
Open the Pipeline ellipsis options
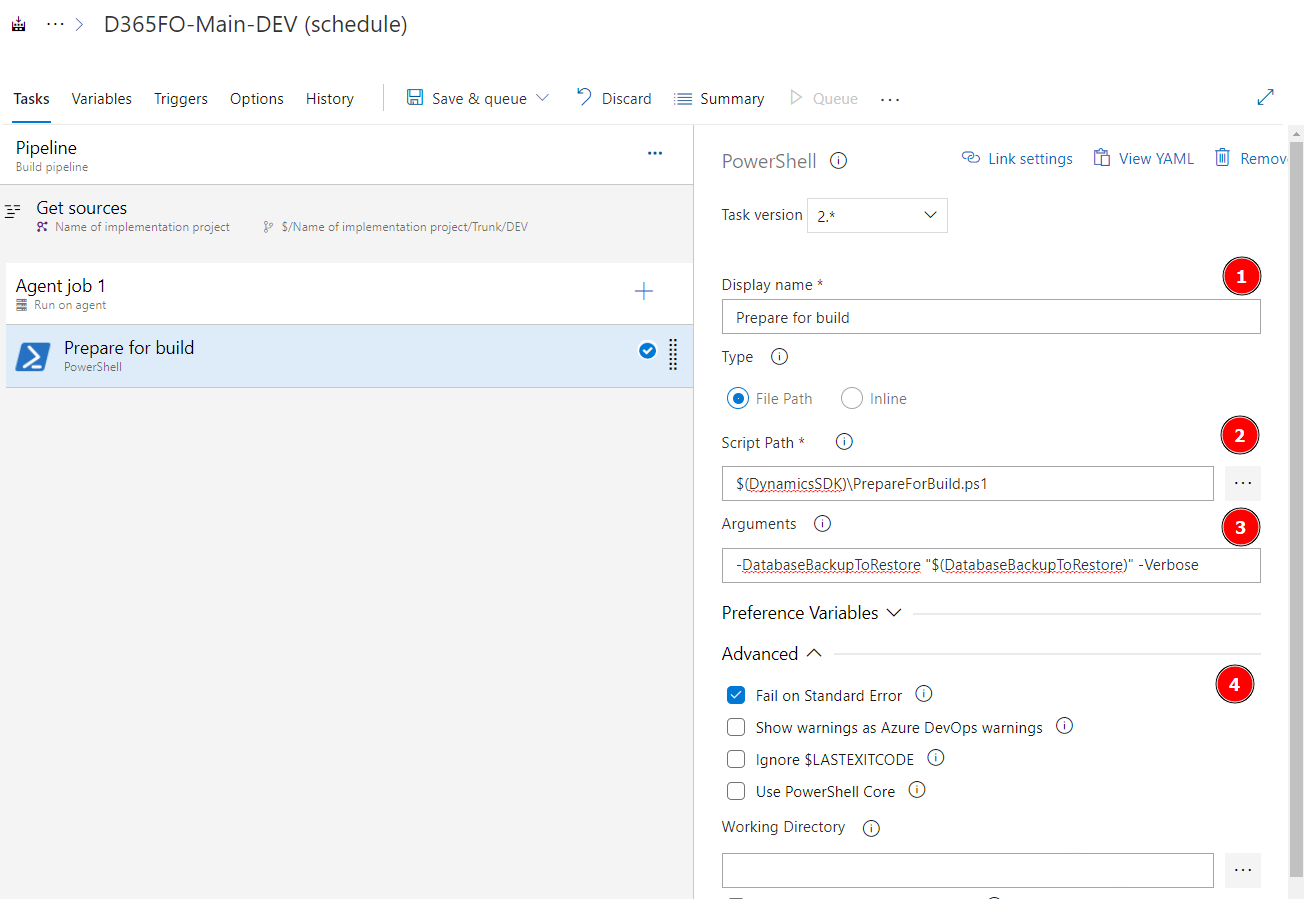[x=655, y=153]
